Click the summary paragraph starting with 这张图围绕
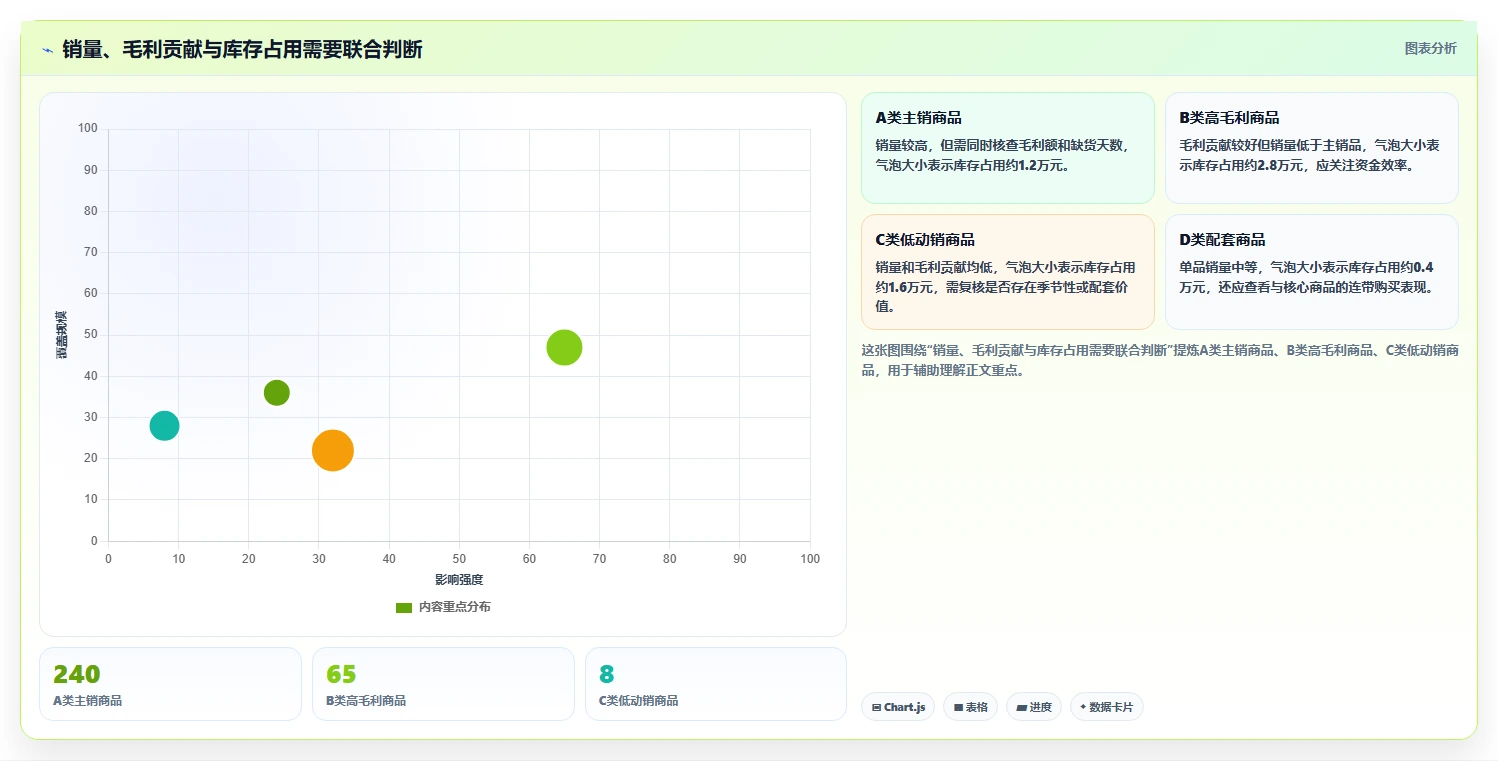 pos(1160,360)
